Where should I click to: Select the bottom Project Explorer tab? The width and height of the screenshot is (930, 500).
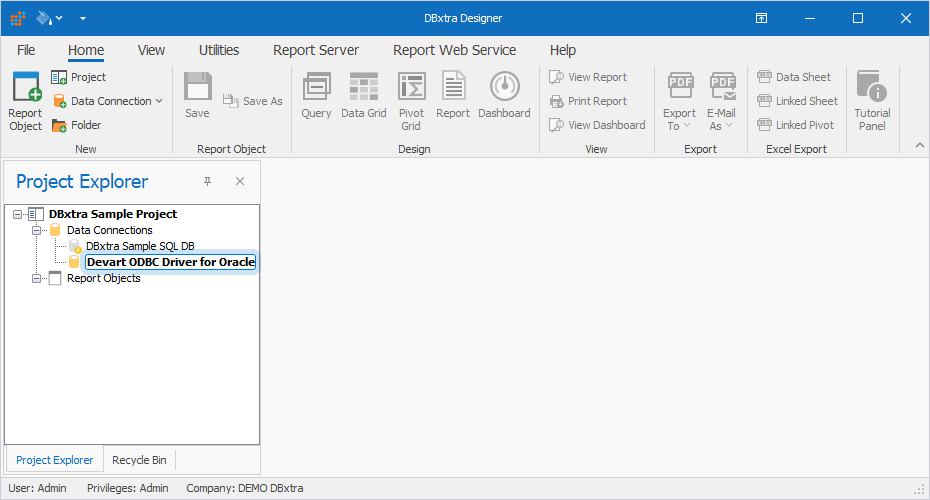tap(55, 460)
